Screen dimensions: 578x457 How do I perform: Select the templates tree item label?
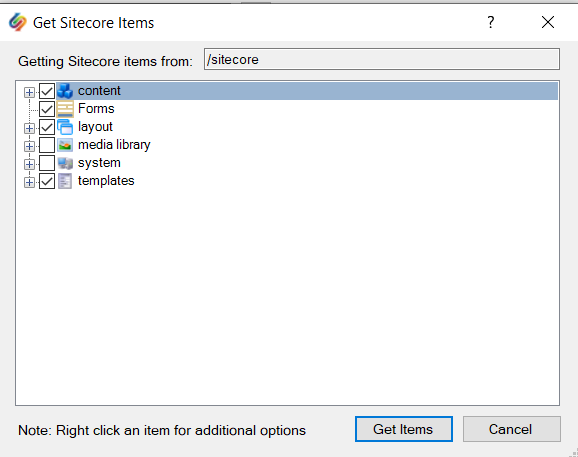click(106, 181)
